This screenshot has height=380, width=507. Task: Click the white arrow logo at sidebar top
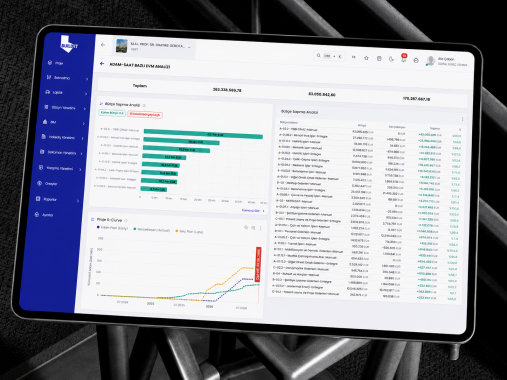[69, 44]
